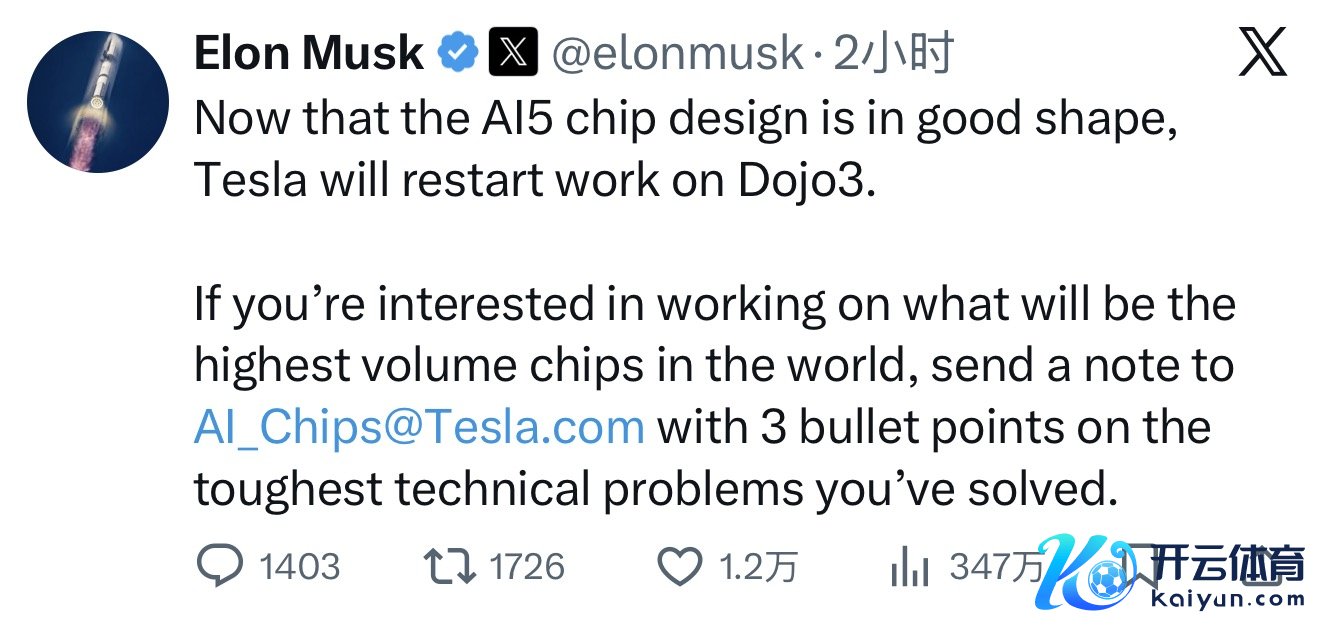Click the Elon Musk display name
The image size is (1320, 632).
tap(309, 53)
